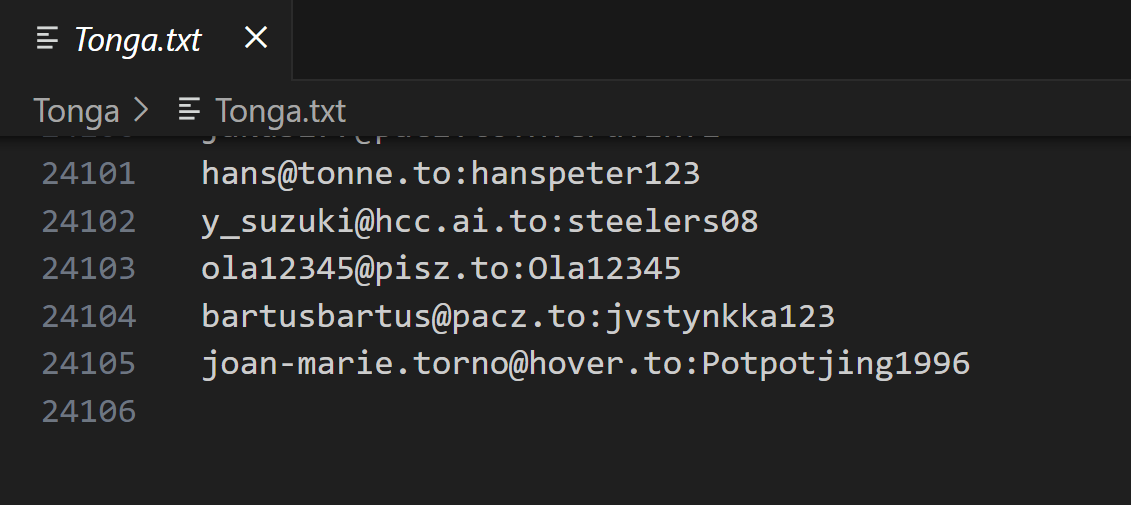Place cursor in the text of line 24102
This screenshot has width=1131, height=505.
(x=480, y=221)
